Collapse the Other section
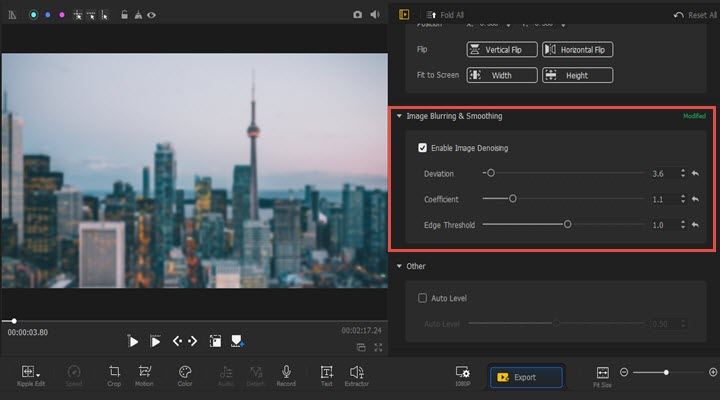720x400 pixels. point(400,266)
